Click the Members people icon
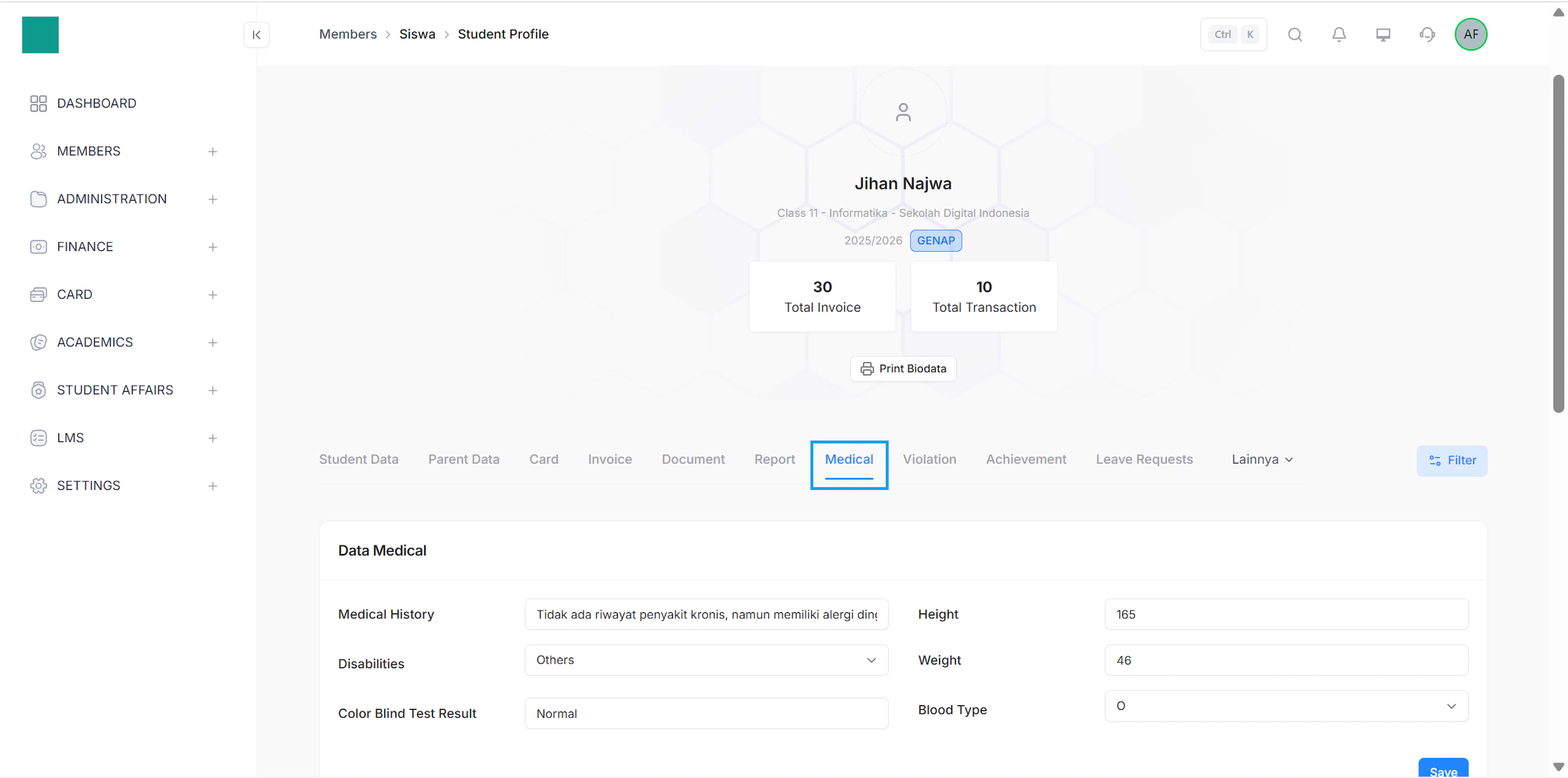 (38, 151)
